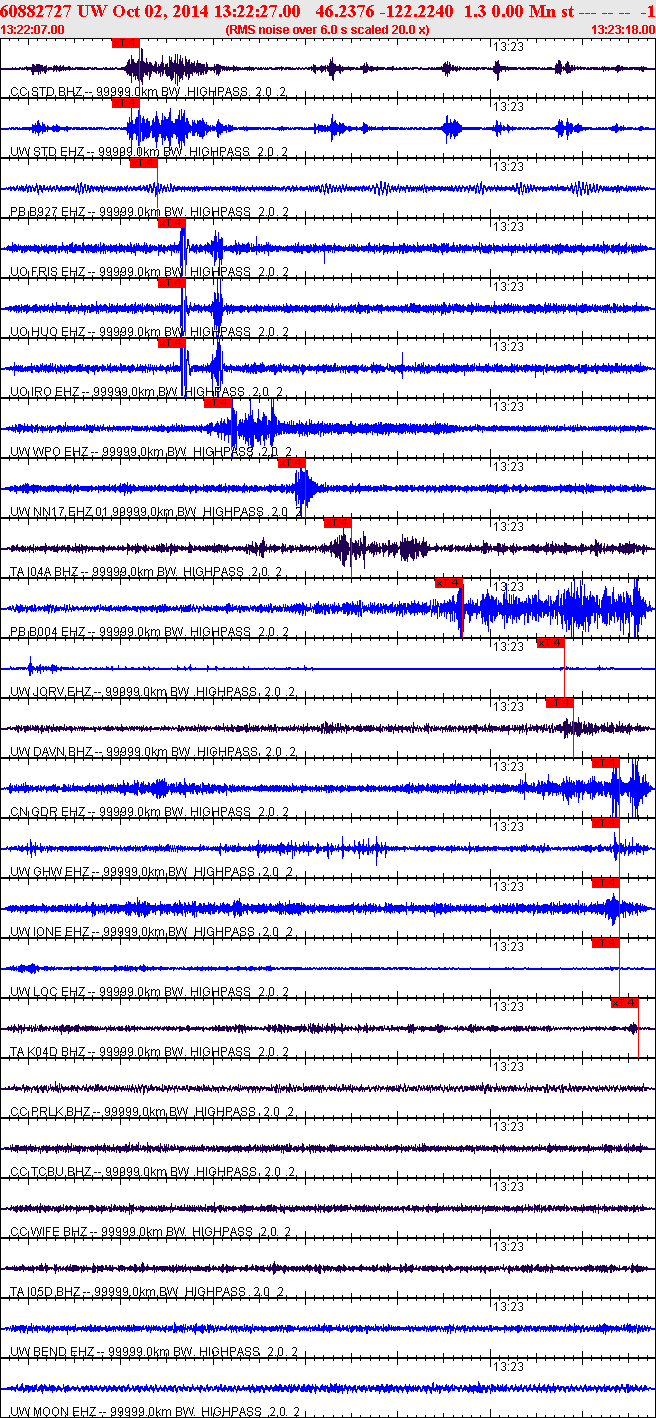Click the end time 13:23:18.00 label
Screen dimensions: 656x1418
622,30
